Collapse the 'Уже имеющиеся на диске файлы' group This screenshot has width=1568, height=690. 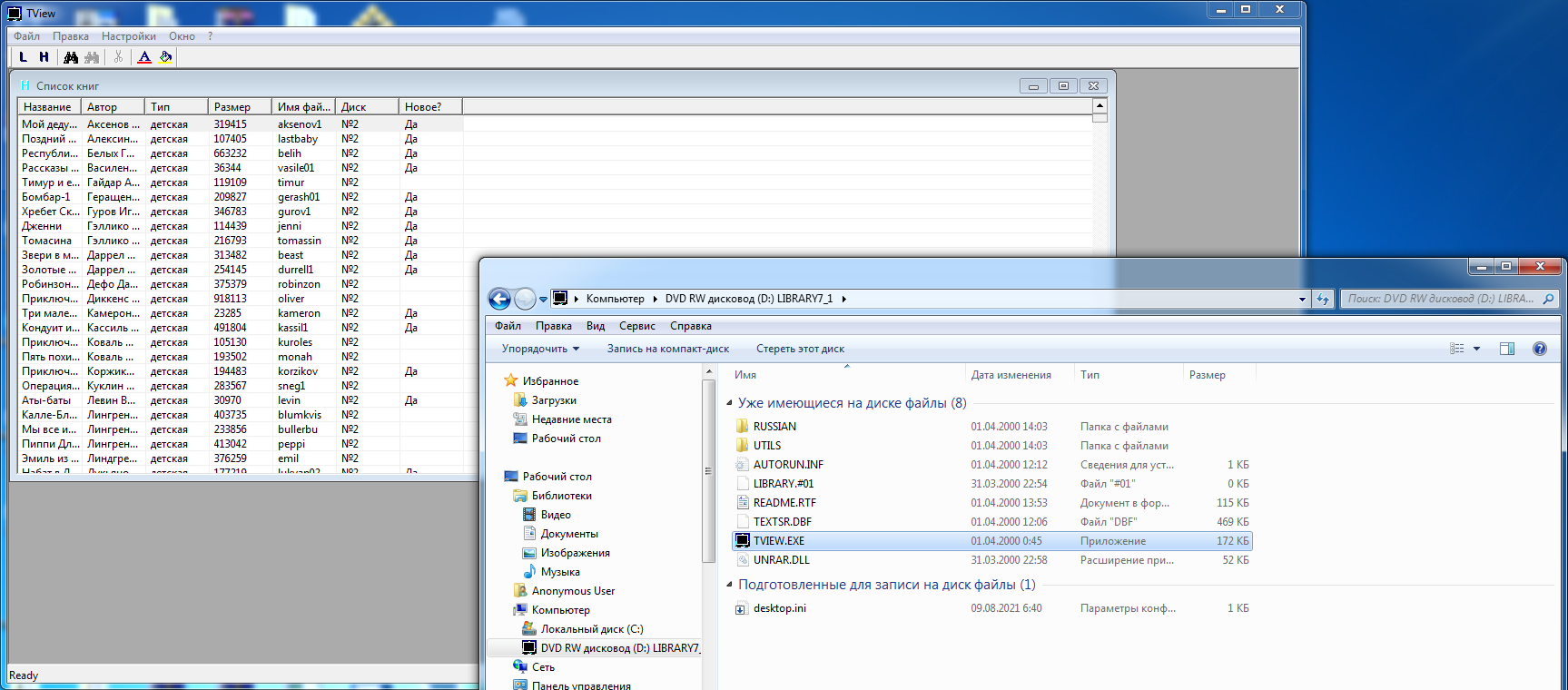pos(730,403)
